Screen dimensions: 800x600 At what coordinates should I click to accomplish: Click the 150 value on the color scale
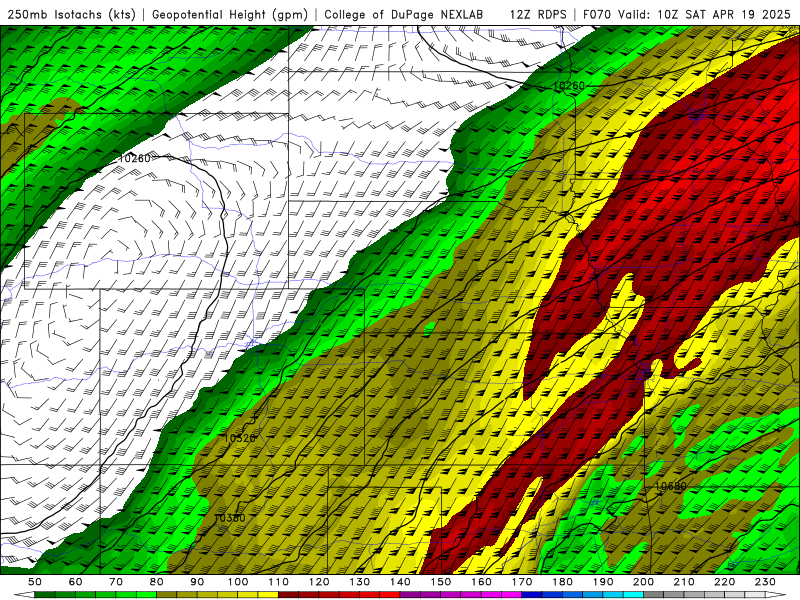coord(440,582)
